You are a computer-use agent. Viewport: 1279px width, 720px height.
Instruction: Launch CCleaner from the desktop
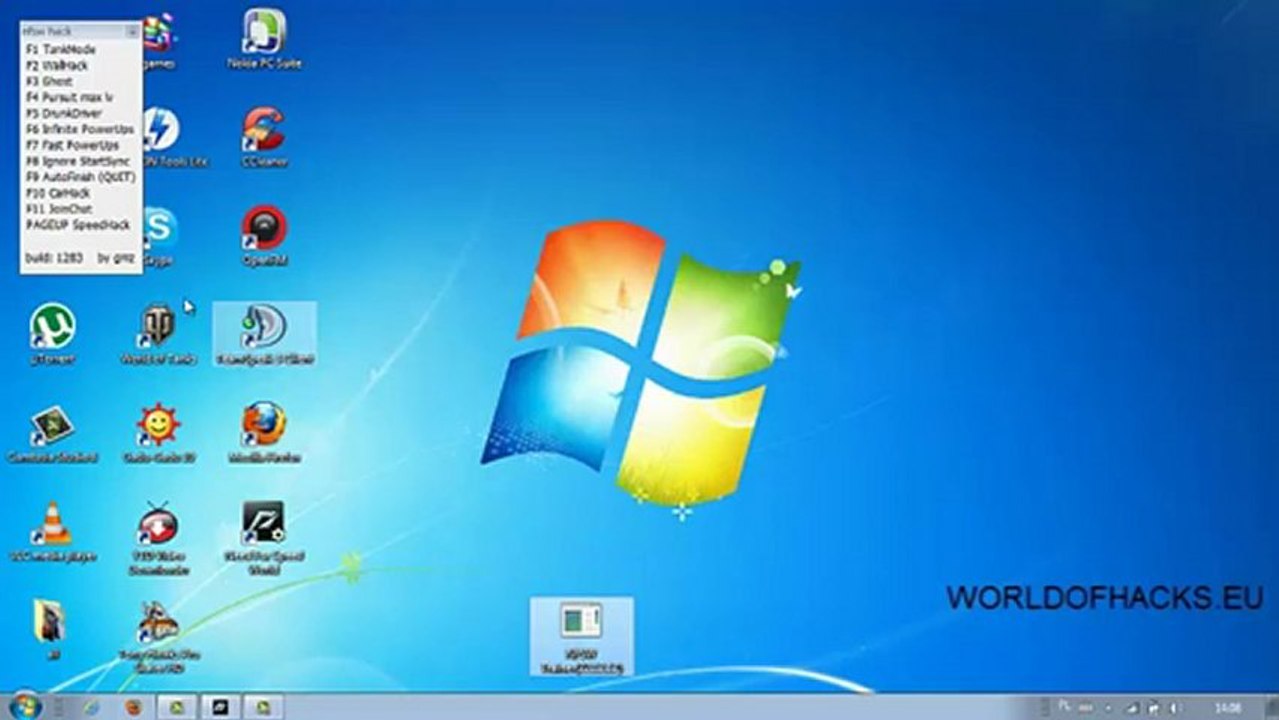[x=264, y=137]
